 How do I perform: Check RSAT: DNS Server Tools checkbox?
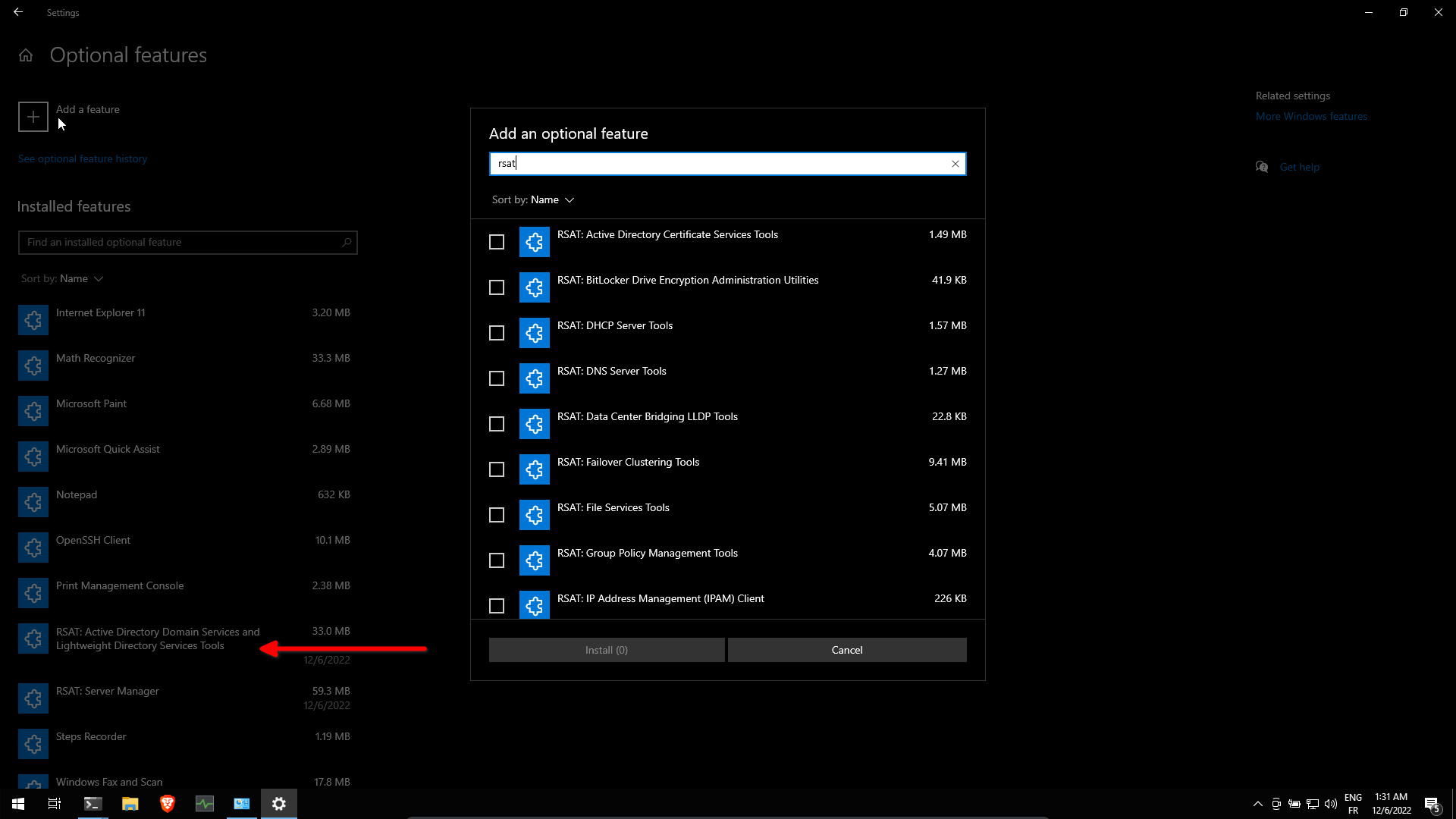coord(497,378)
